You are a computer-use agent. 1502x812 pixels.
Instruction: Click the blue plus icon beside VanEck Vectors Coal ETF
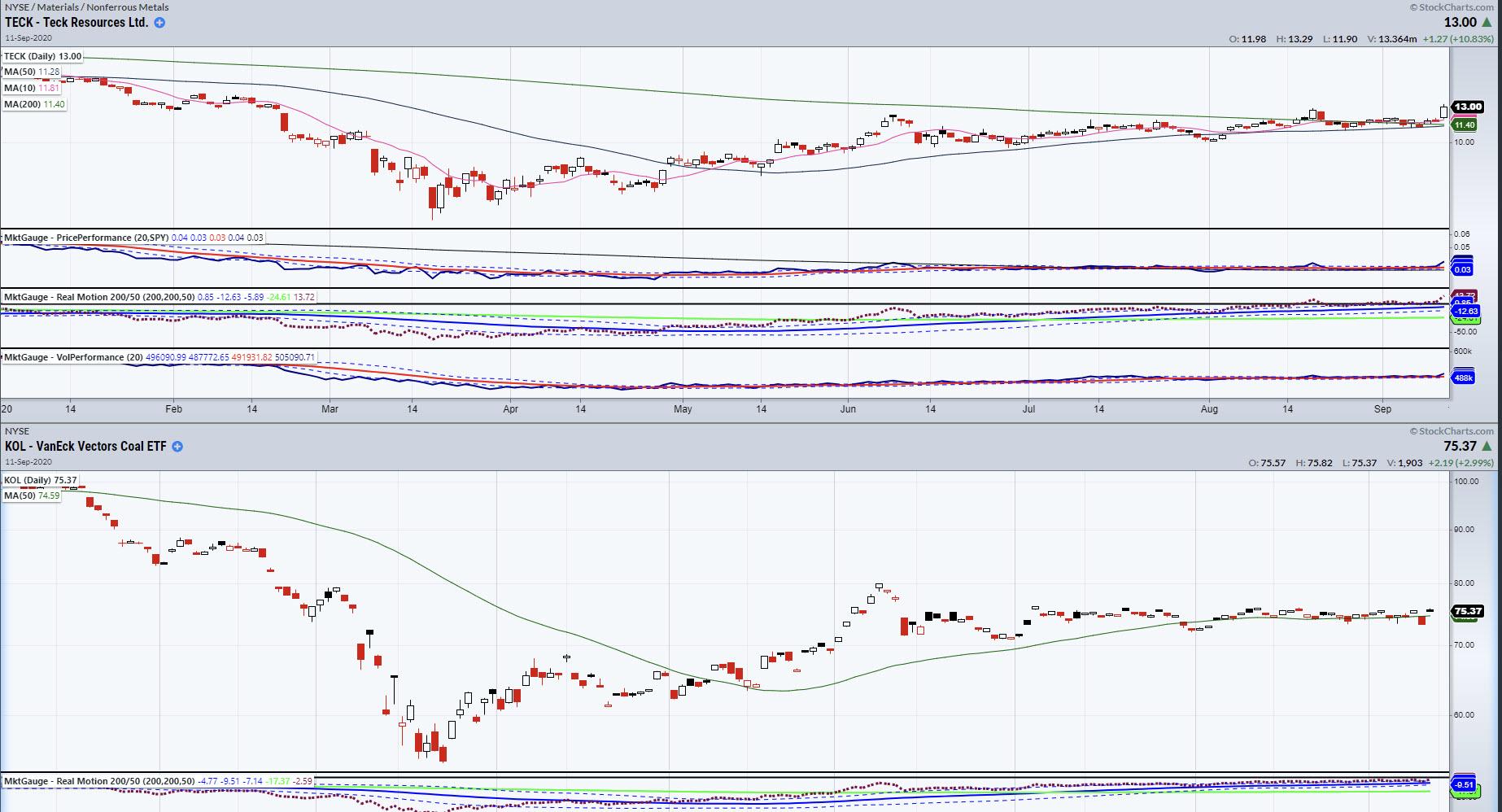click(177, 447)
